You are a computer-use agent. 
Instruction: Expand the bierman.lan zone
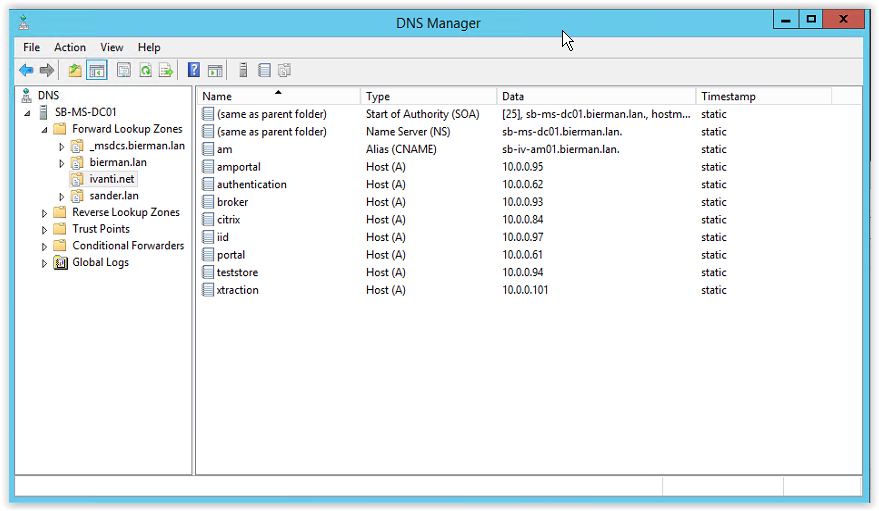coord(62,164)
